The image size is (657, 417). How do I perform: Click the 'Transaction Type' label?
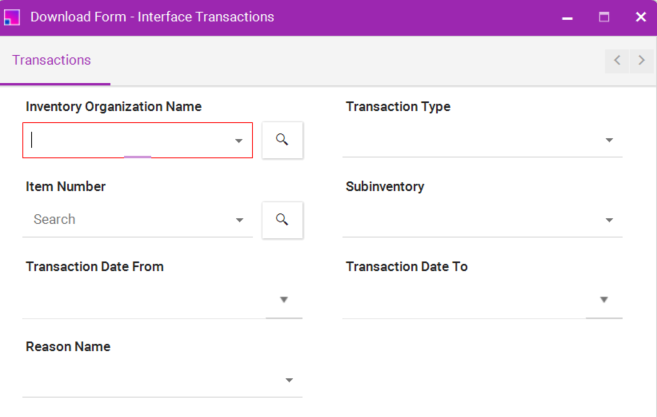[x=398, y=106]
